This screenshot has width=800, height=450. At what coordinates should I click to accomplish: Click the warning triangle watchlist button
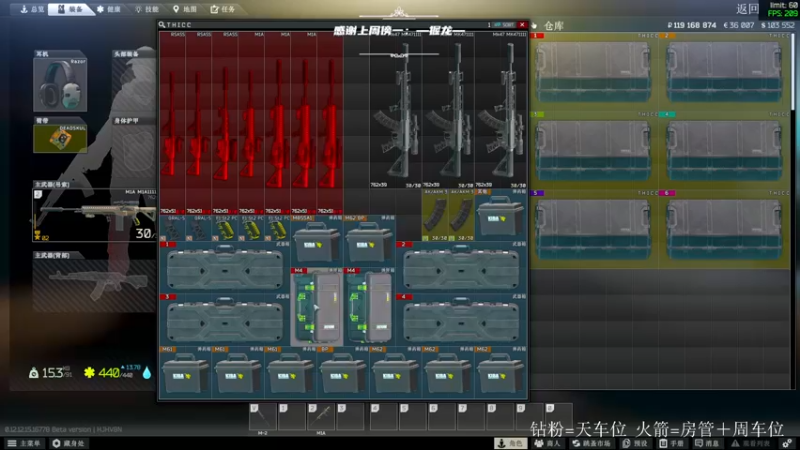[752, 443]
